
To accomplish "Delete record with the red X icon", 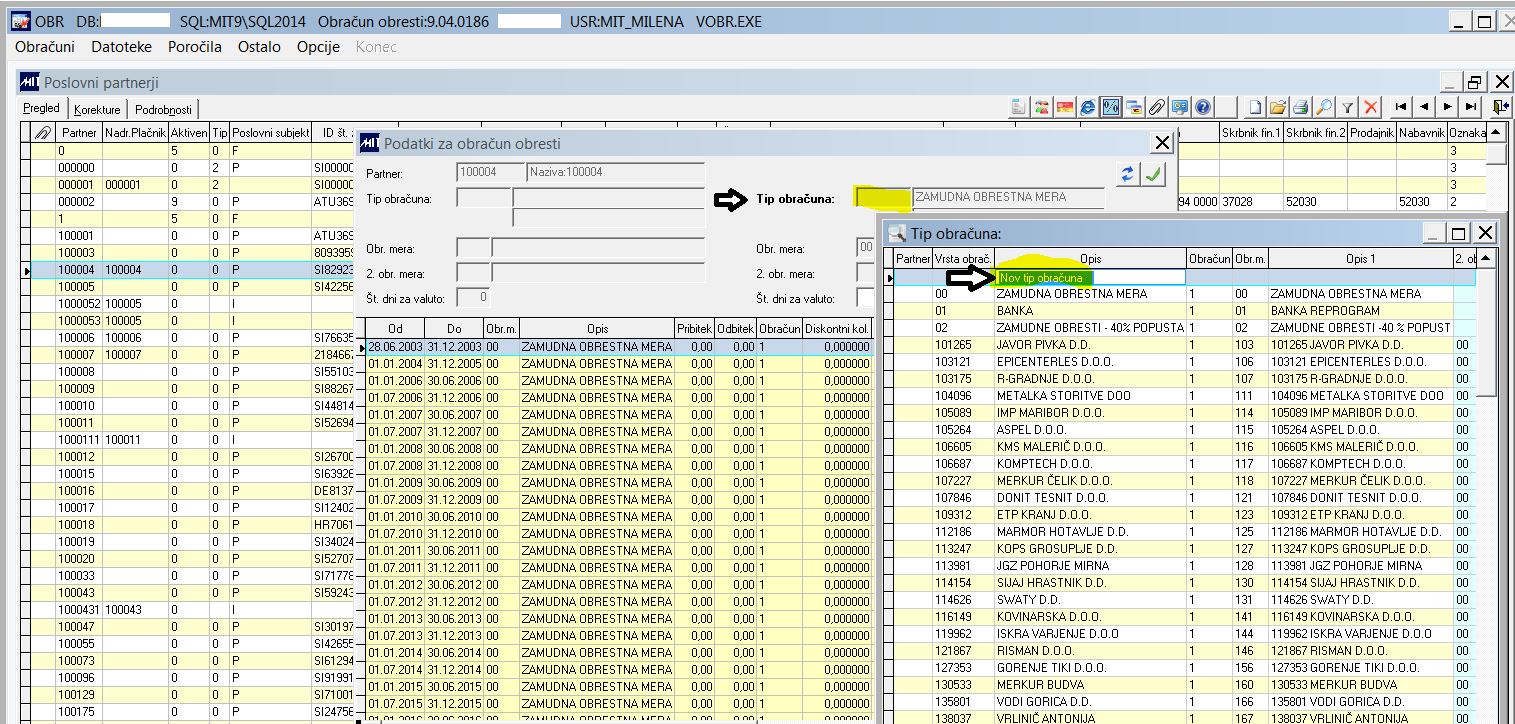I will pos(1371,107).
